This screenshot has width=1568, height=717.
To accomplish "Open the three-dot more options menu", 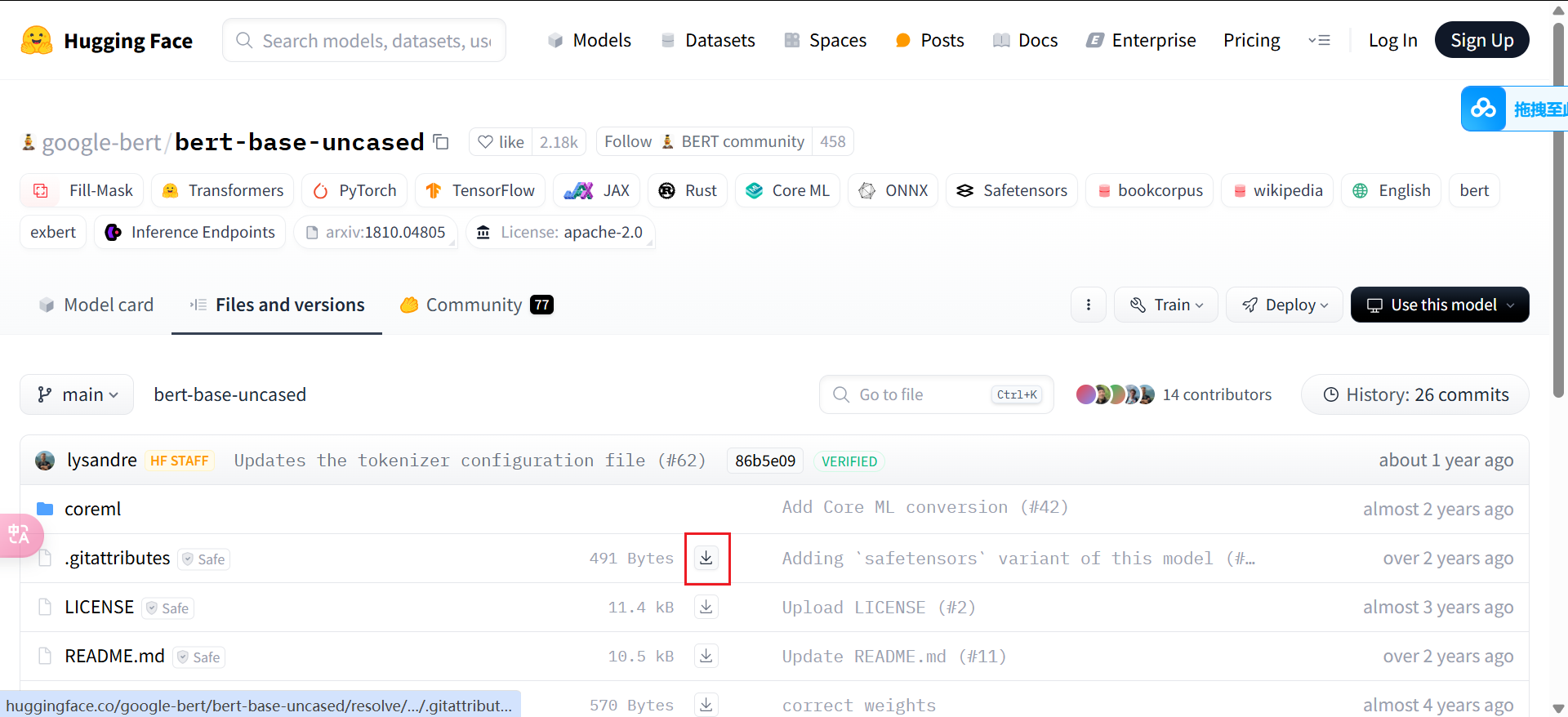I will pos(1089,305).
